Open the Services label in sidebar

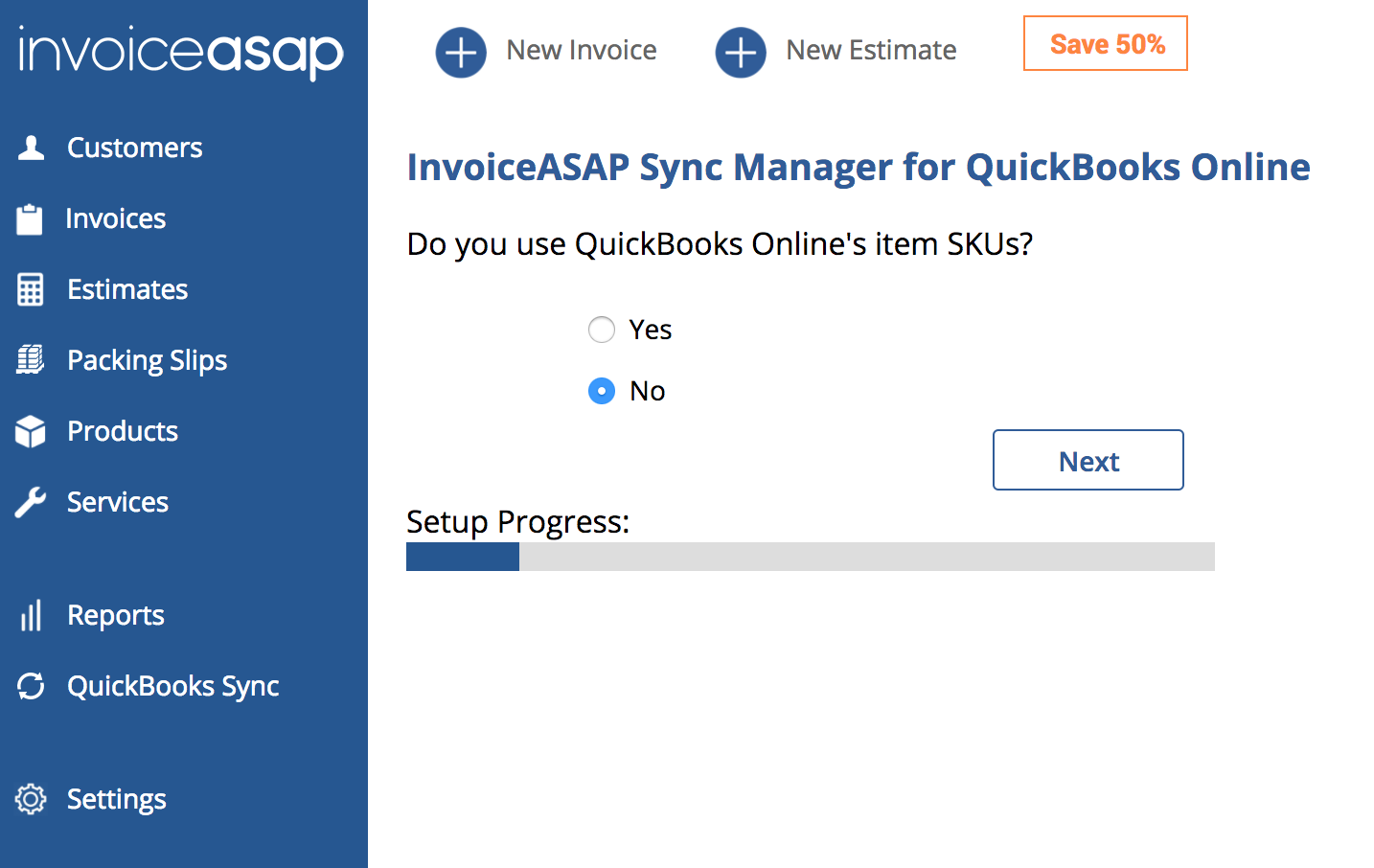[118, 502]
